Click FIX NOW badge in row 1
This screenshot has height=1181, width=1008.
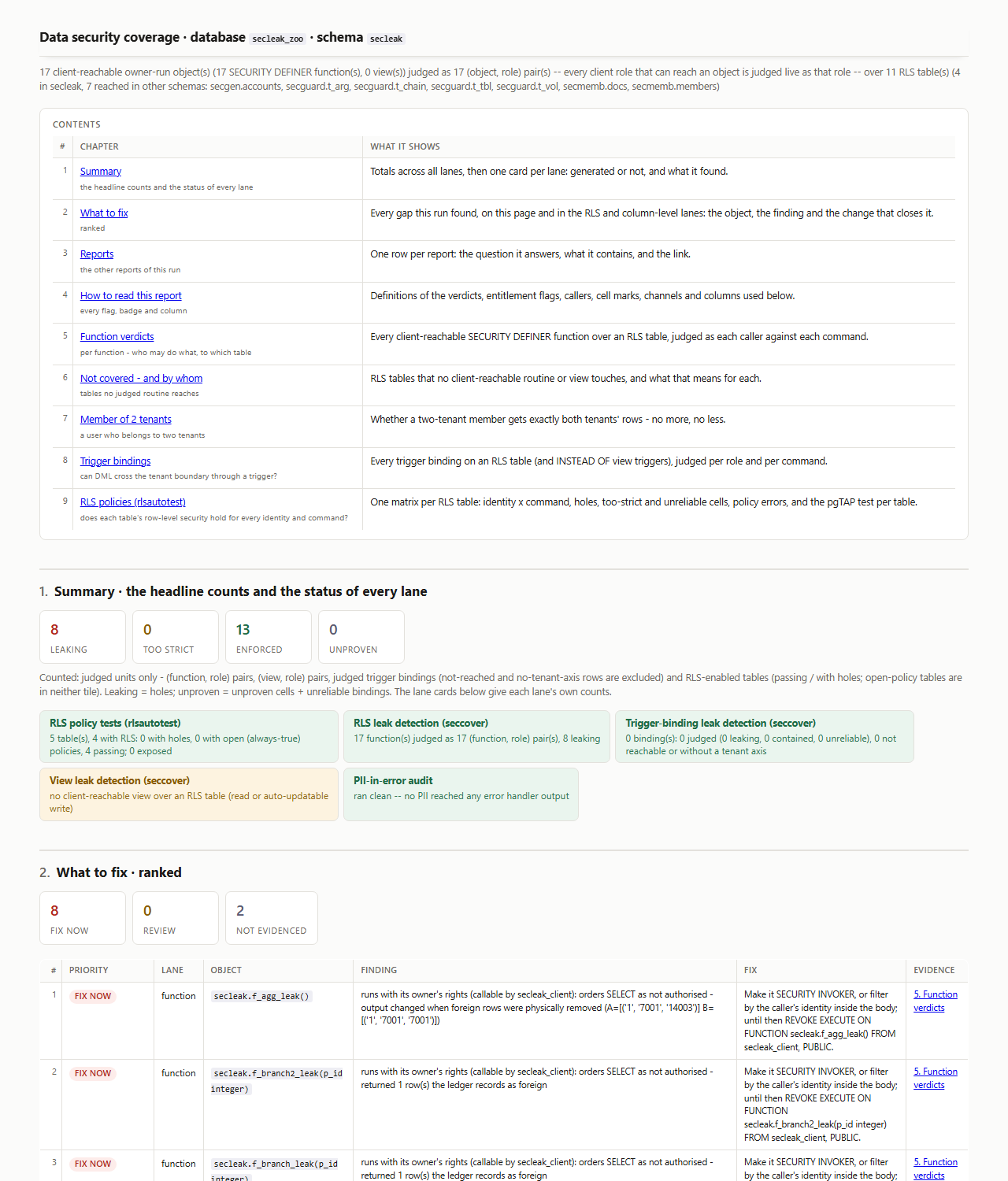click(x=93, y=997)
